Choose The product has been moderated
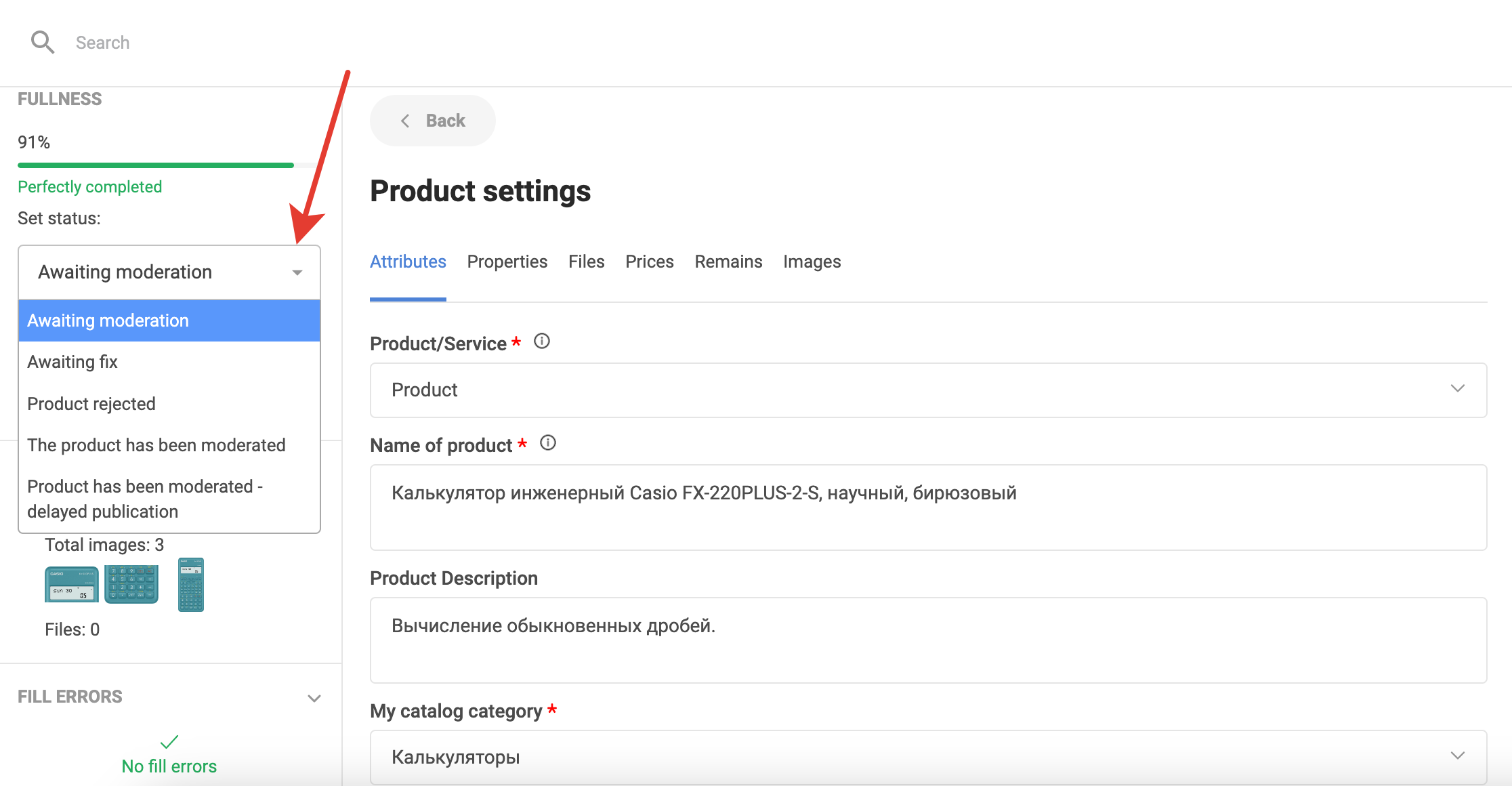This screenshot has width=1512, height=786. pos(156,445)
